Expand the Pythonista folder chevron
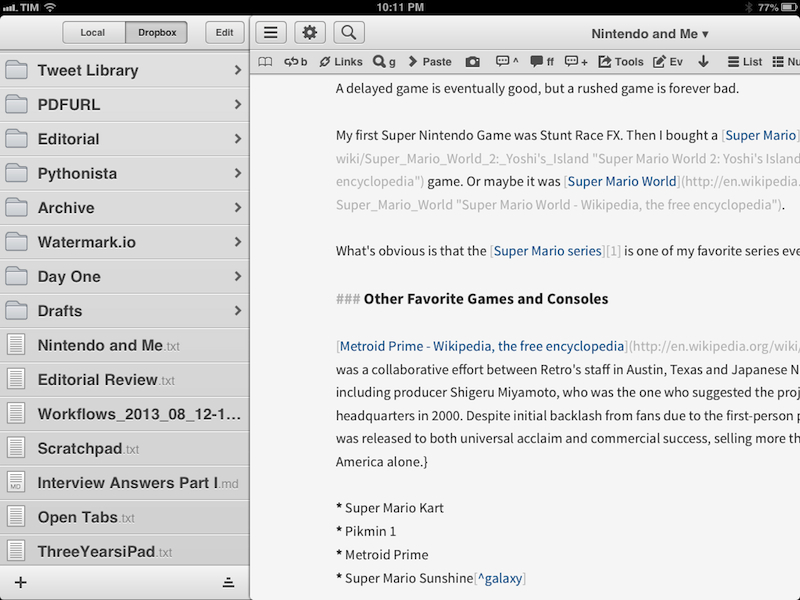800x600 pixels. point(238,173)
